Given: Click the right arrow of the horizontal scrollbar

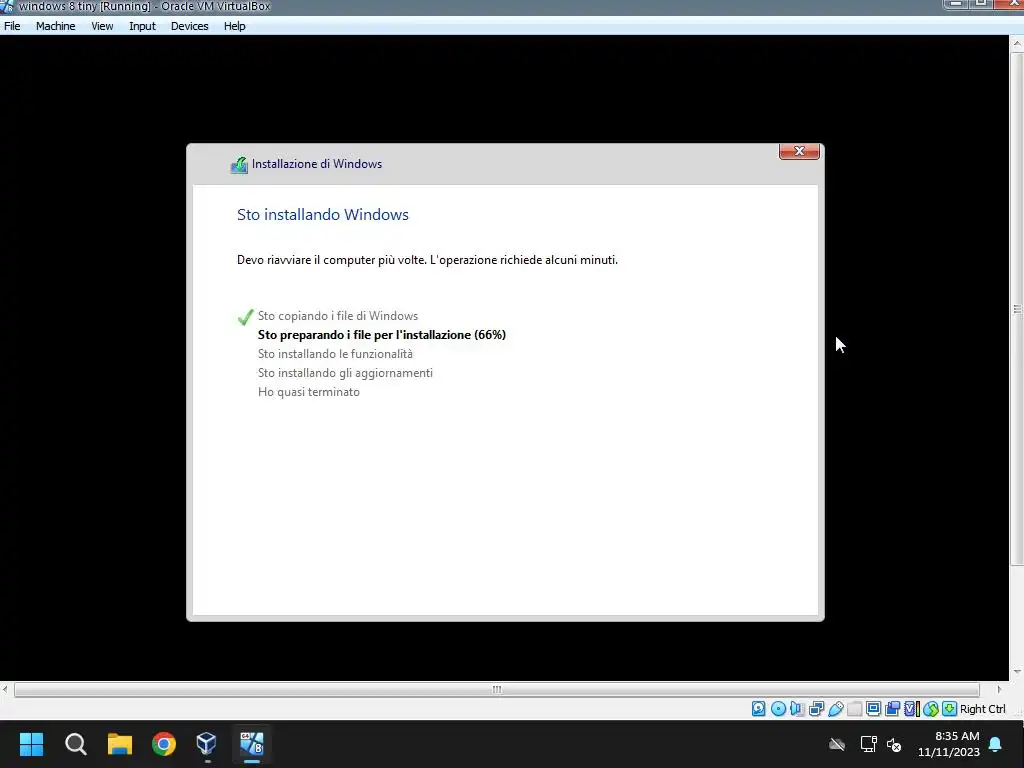Looking at the screenshot, I should (999, 690).
